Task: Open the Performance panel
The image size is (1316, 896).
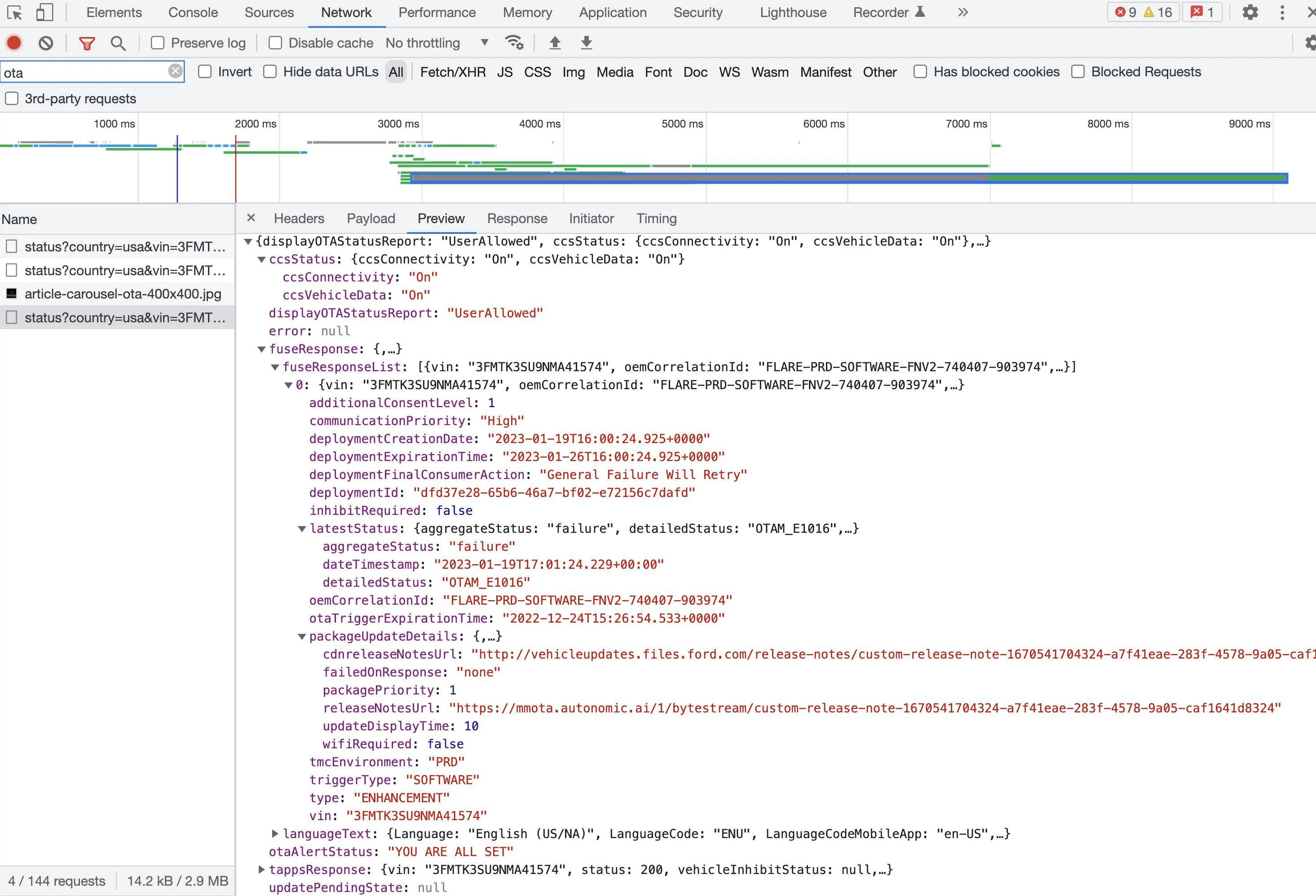Action: (437, 13)
